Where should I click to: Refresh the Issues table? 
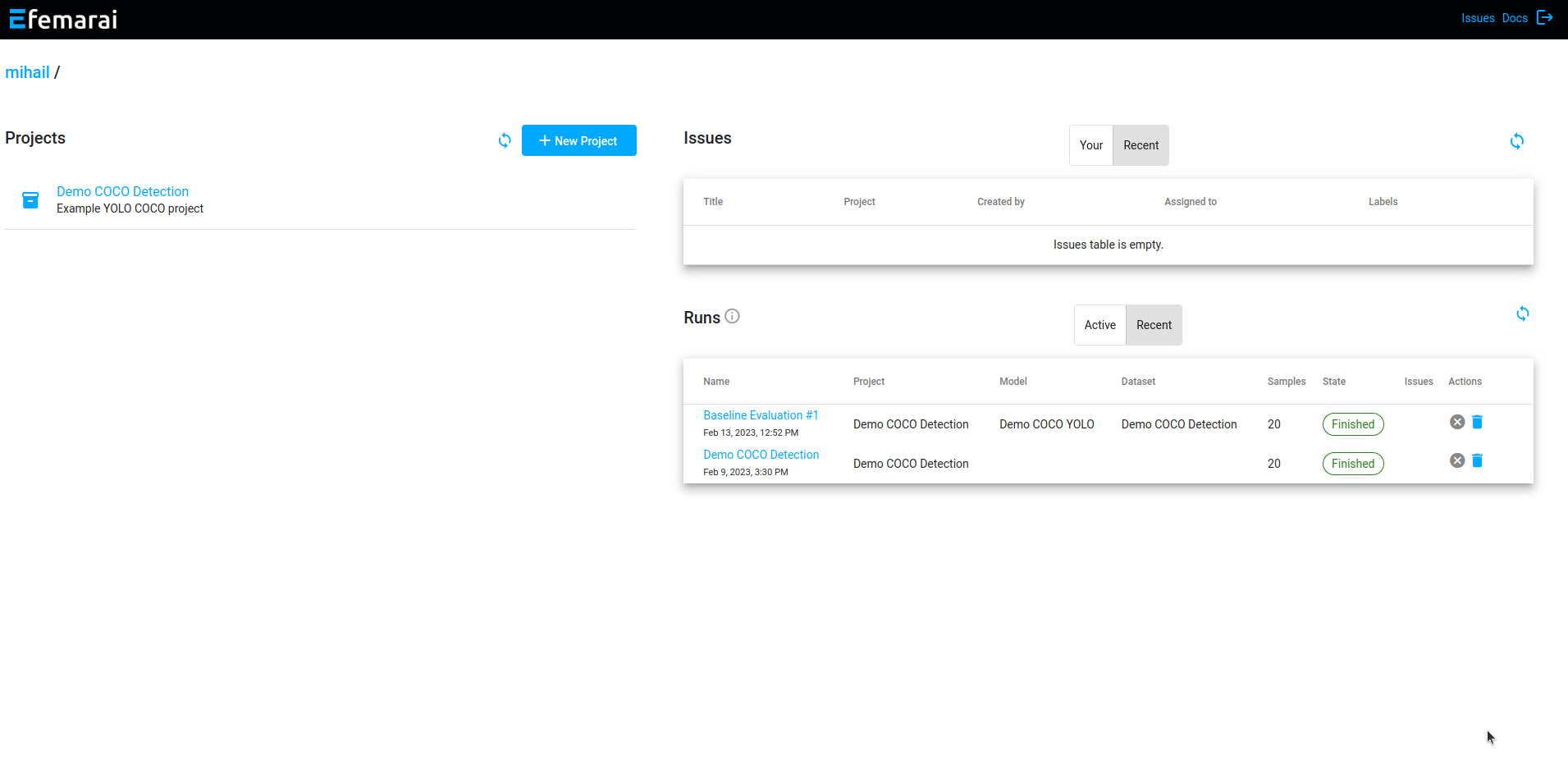coord(1517,141)
